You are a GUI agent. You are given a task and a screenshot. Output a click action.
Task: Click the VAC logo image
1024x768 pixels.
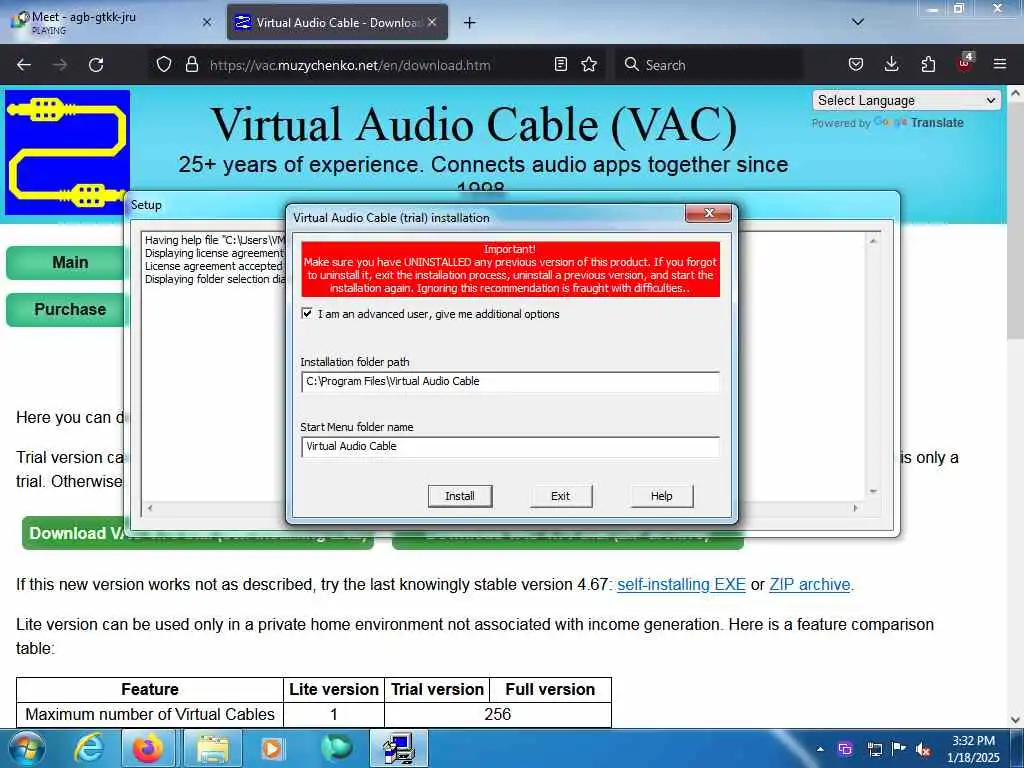point(67,153)
